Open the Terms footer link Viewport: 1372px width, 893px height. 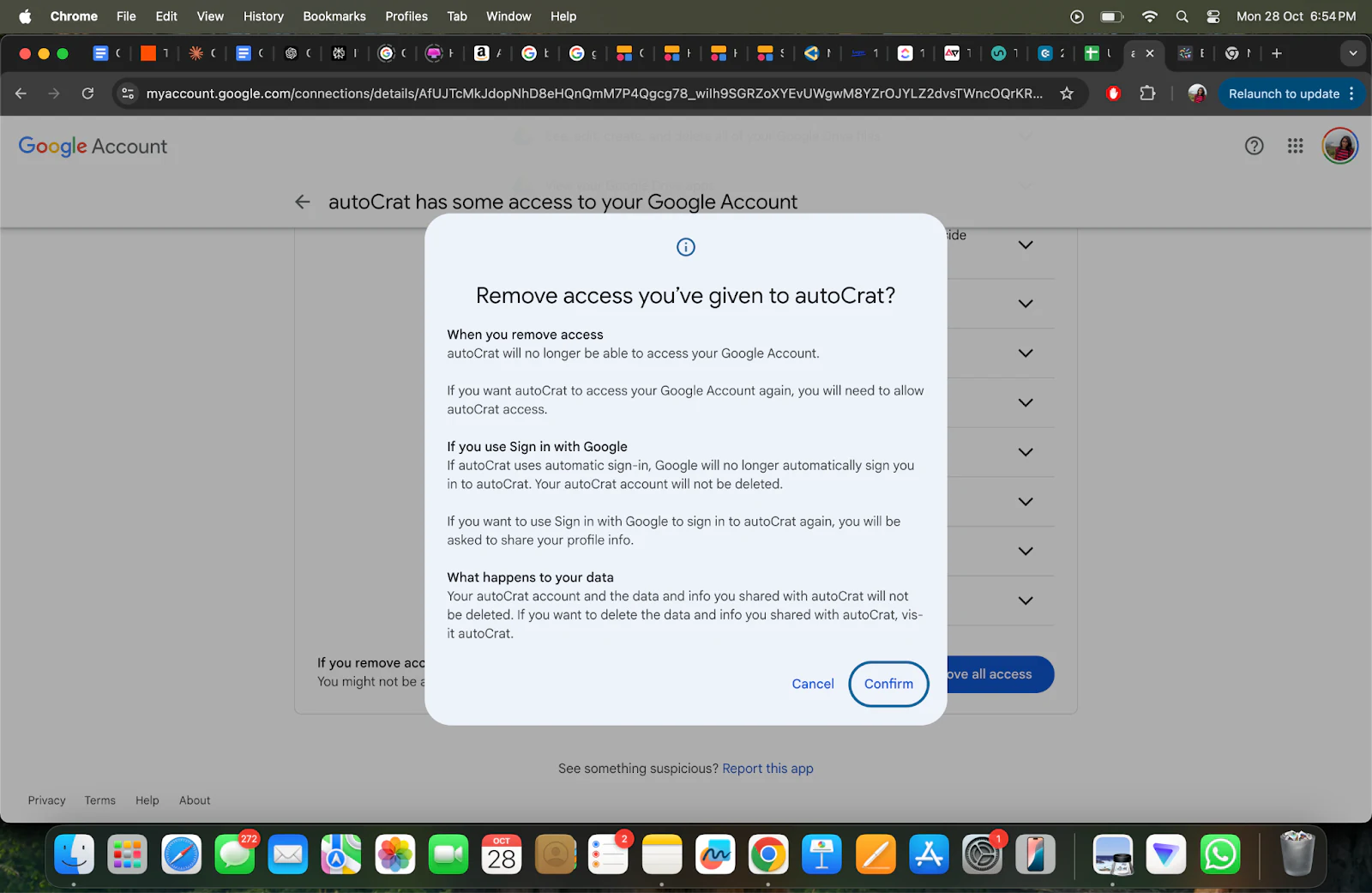click(99, 800)
